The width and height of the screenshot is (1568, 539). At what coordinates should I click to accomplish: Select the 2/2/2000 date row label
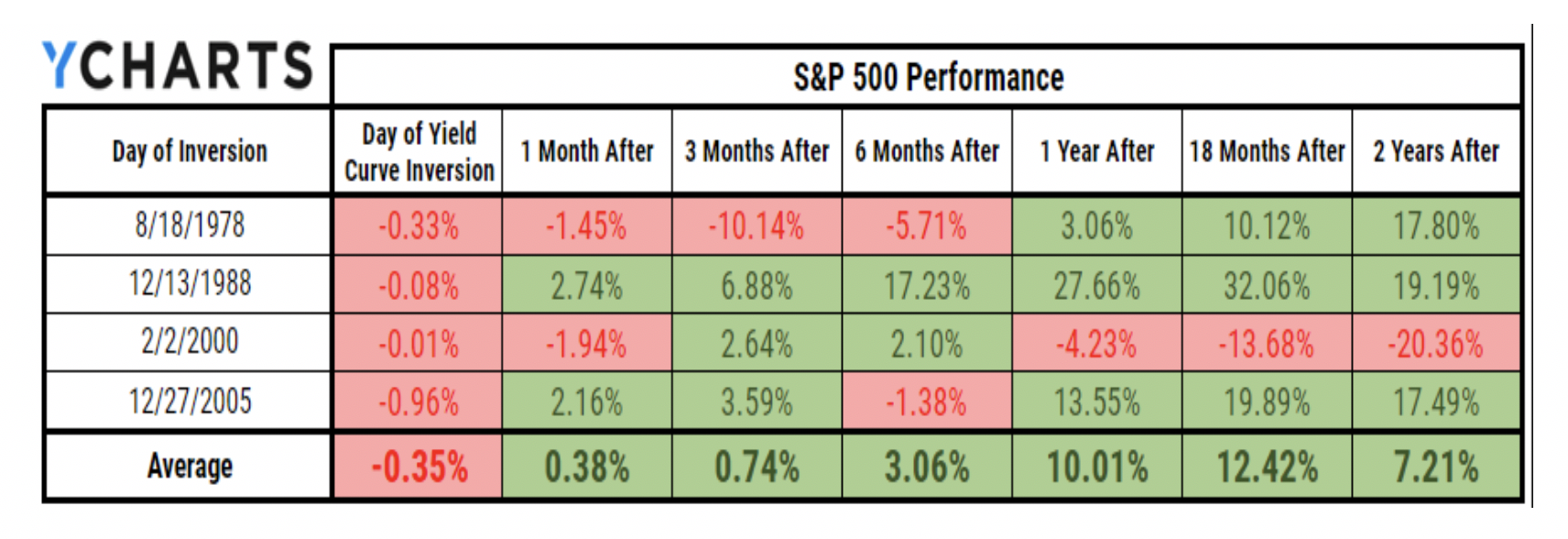(190, 342)
